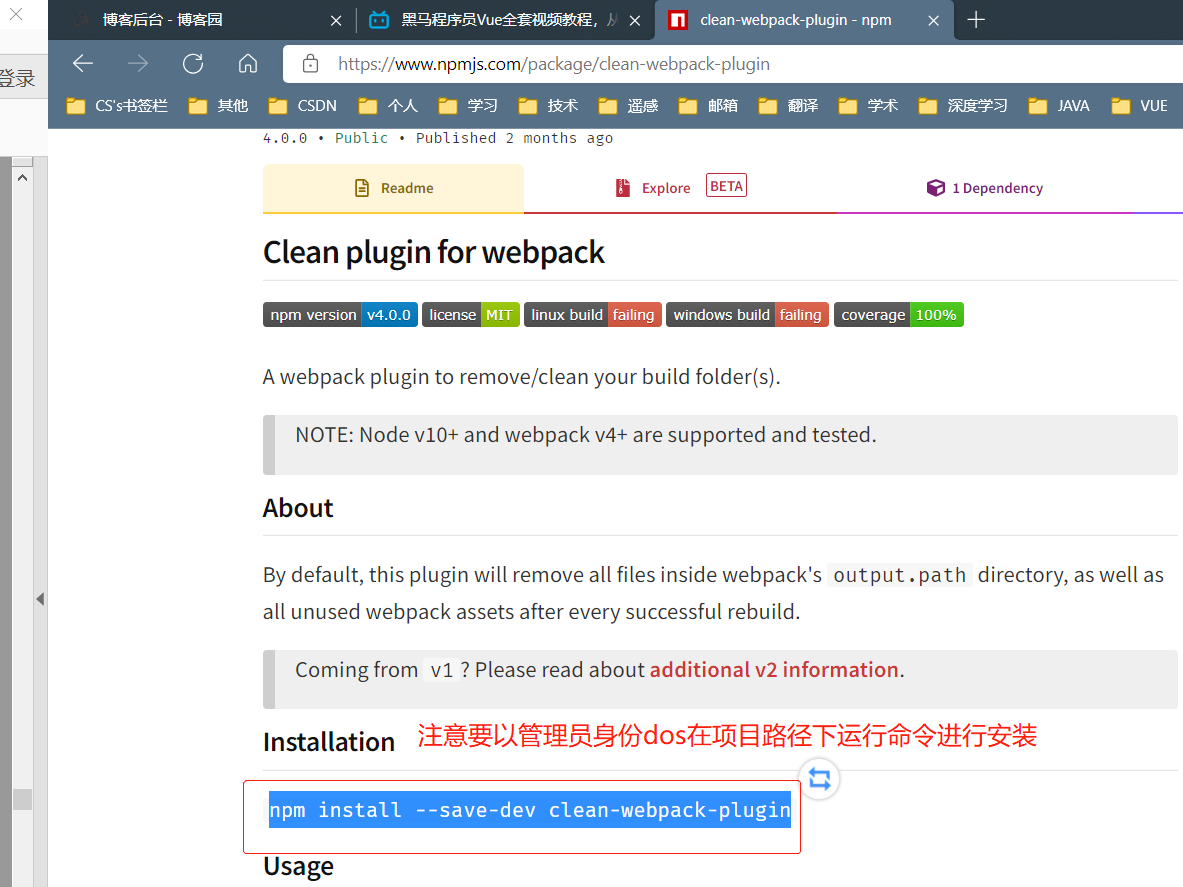Open the 技术 bookmark folder
Viewport: 1183px width, 887px height.
(548, 106)
